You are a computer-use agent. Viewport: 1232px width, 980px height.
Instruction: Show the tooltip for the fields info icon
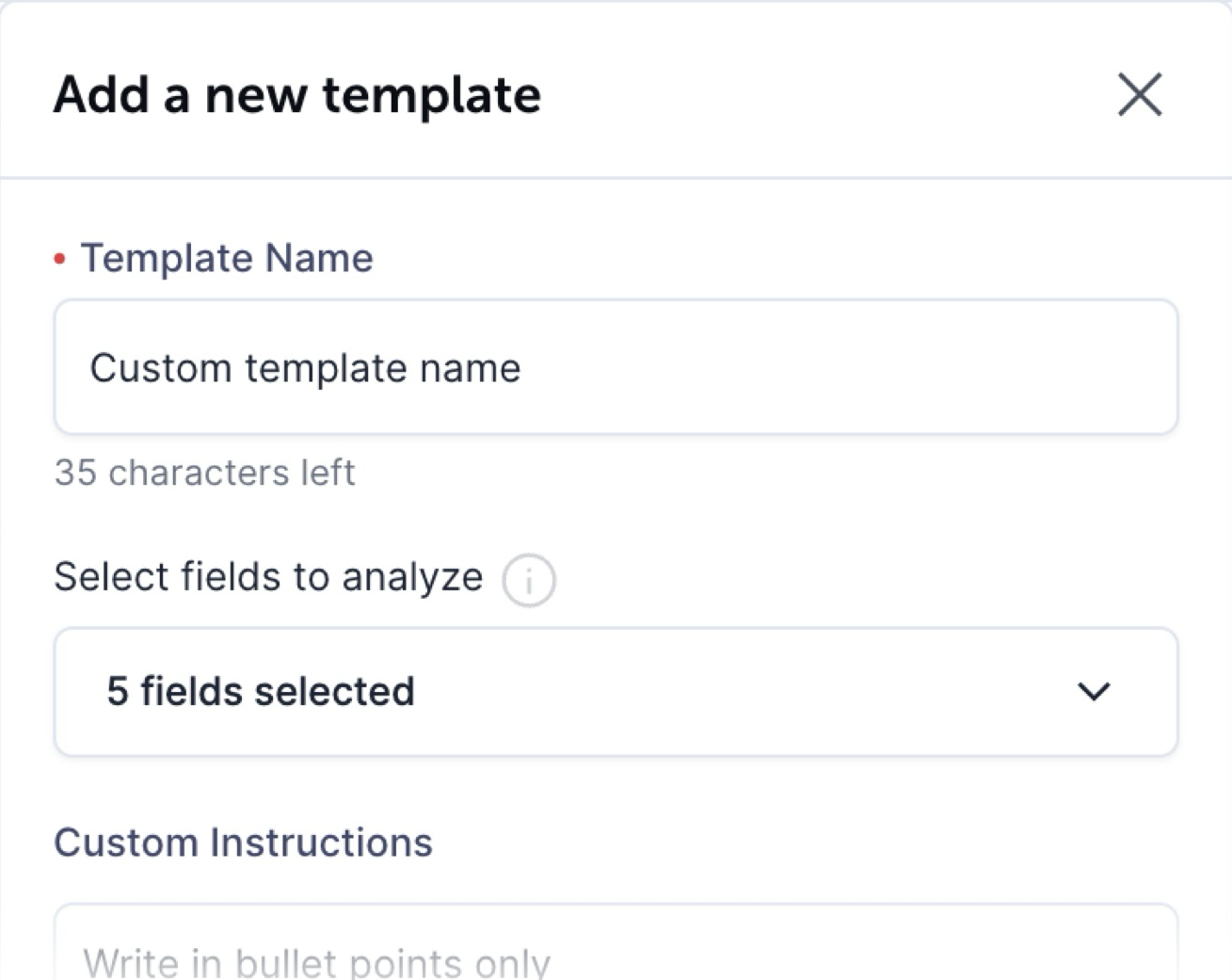point(529,580)
